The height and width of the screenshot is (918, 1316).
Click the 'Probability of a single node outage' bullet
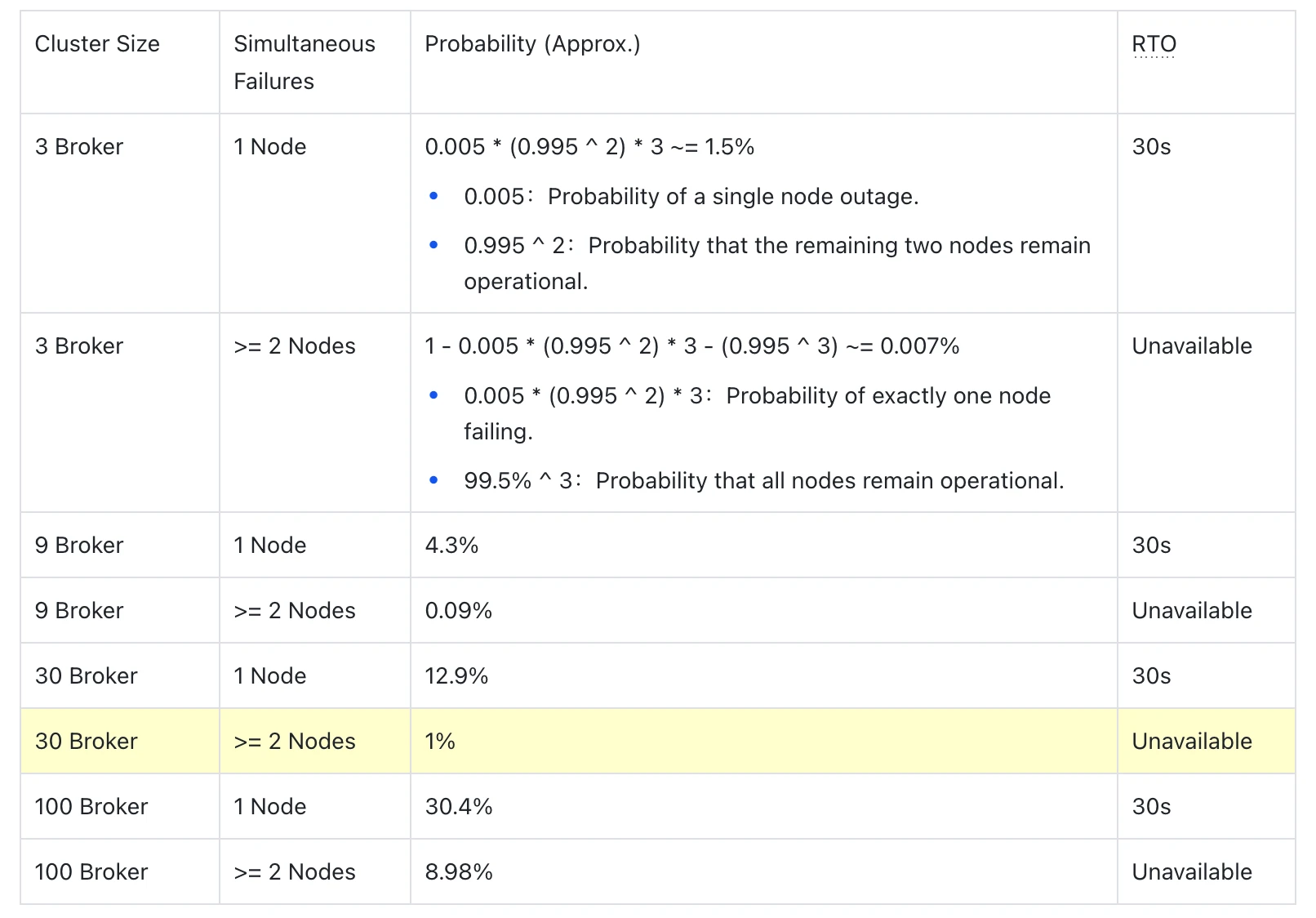point(691,197)
